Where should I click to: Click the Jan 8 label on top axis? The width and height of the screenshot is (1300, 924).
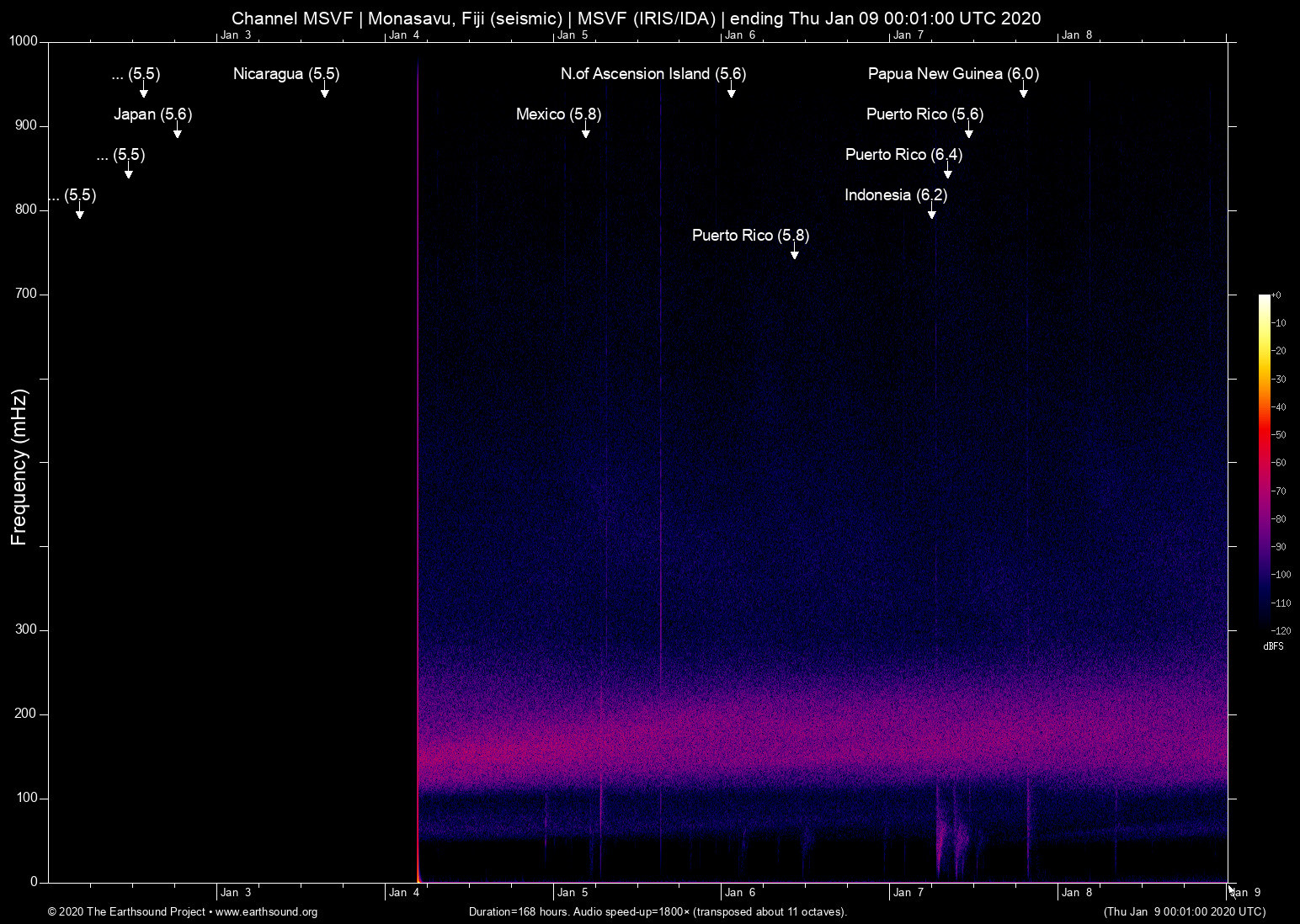[1078, 35]
